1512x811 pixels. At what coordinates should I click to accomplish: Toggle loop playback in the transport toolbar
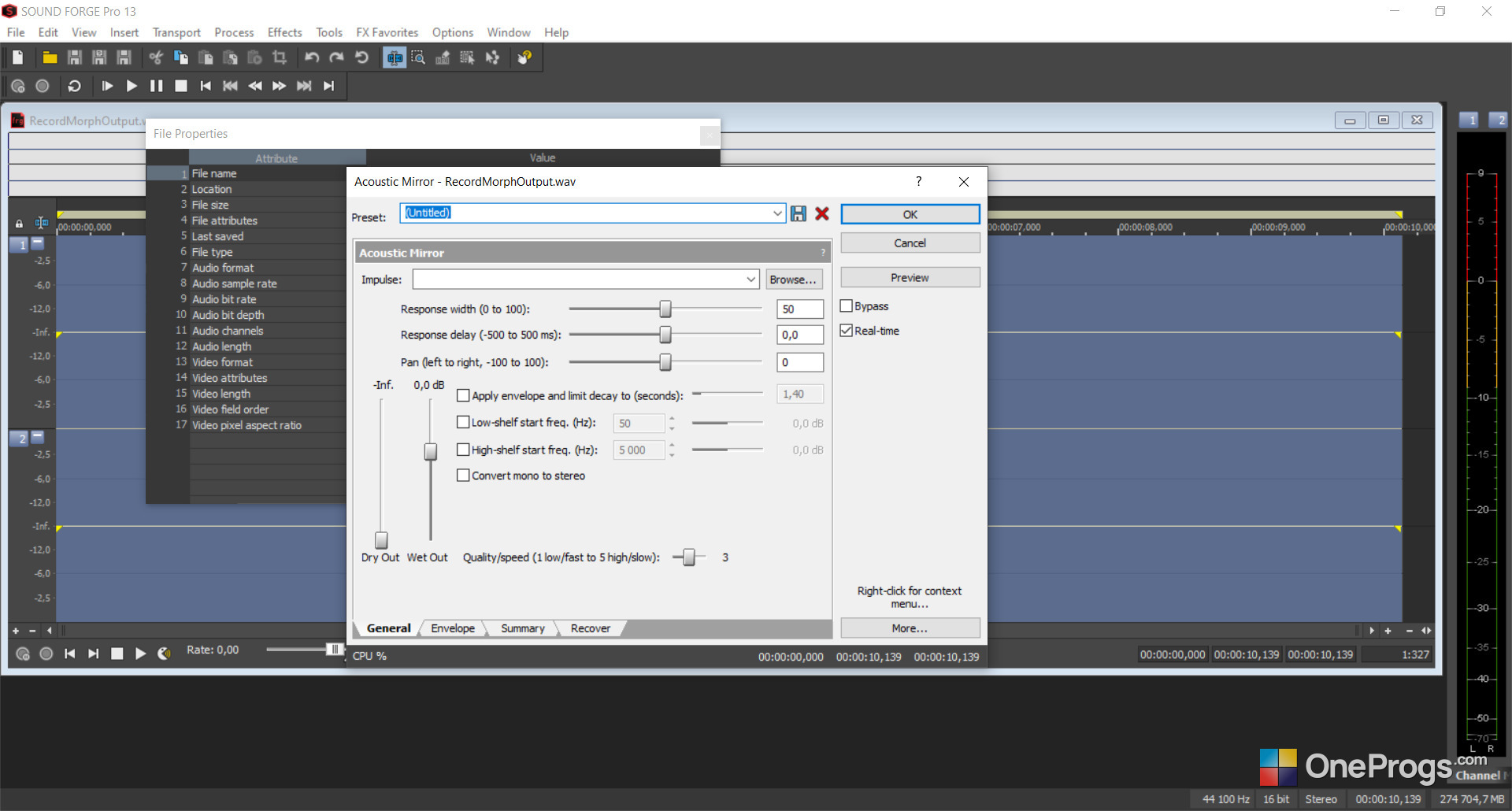[74, 86]
